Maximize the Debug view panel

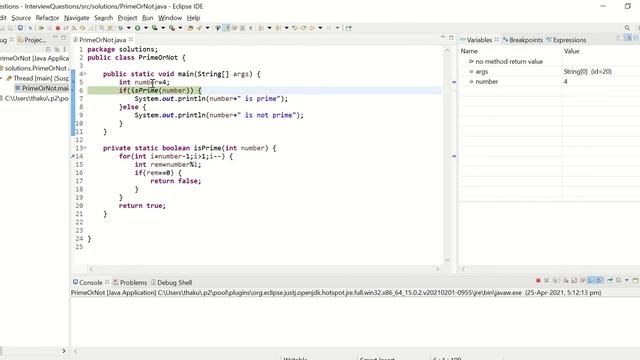(63, 38)
